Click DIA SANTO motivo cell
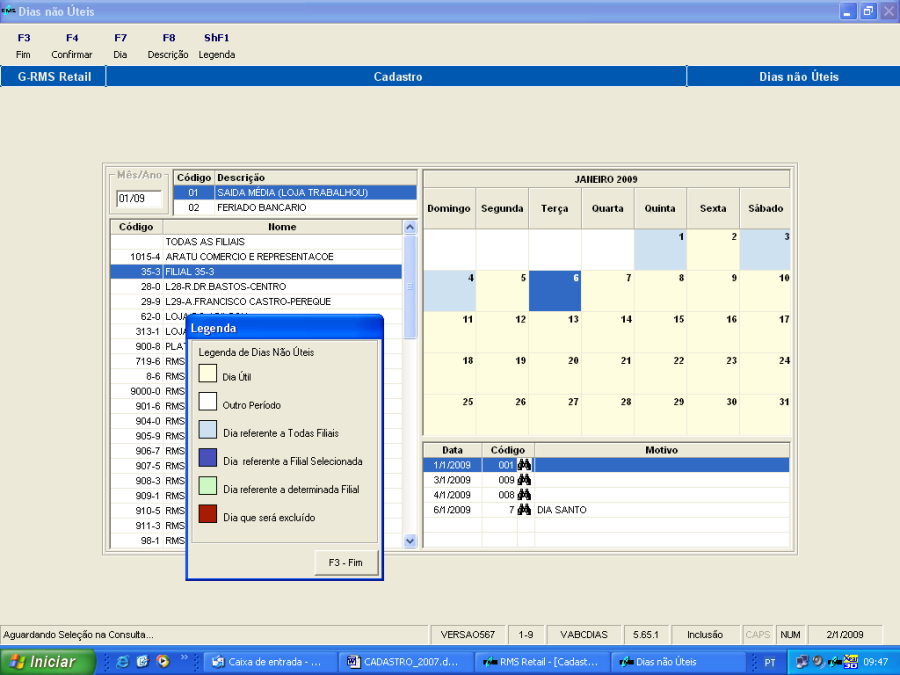This screenshot has width=900, height=675. pyautogui.click(x=662, y=510)
